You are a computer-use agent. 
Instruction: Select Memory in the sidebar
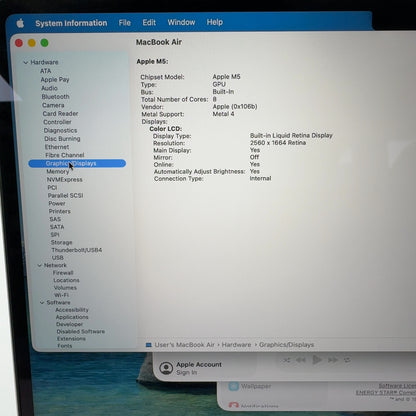58,171
